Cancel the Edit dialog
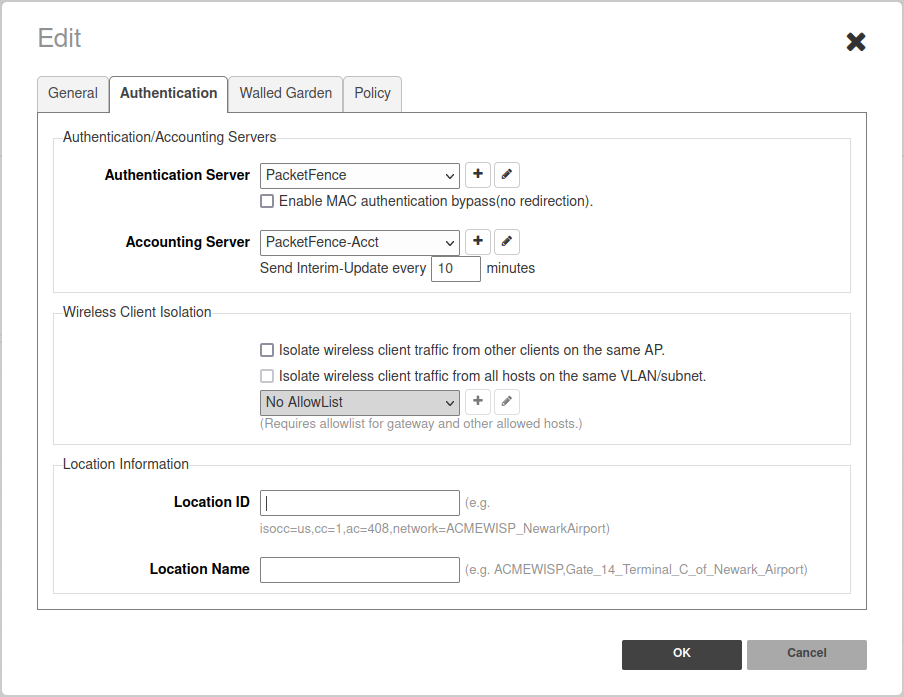Screen dimensions: 904x697 point(806,654)
